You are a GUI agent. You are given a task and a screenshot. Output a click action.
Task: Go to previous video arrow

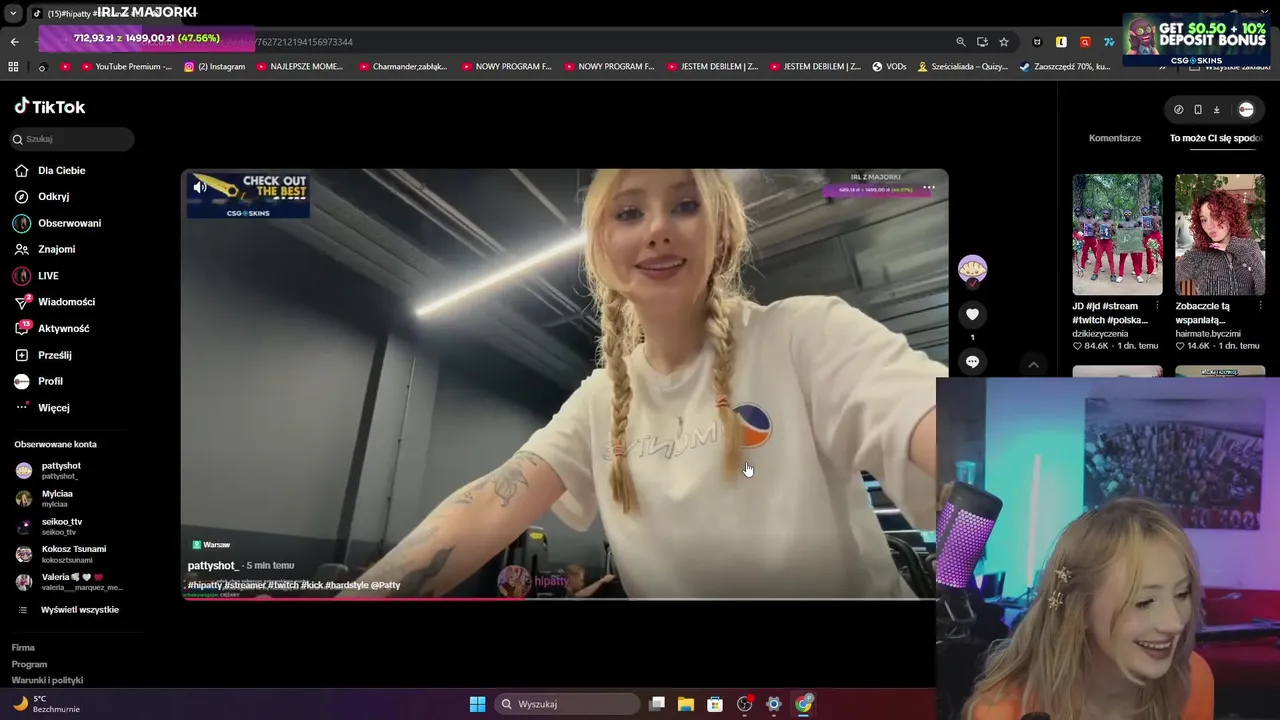pos(1033,365)
